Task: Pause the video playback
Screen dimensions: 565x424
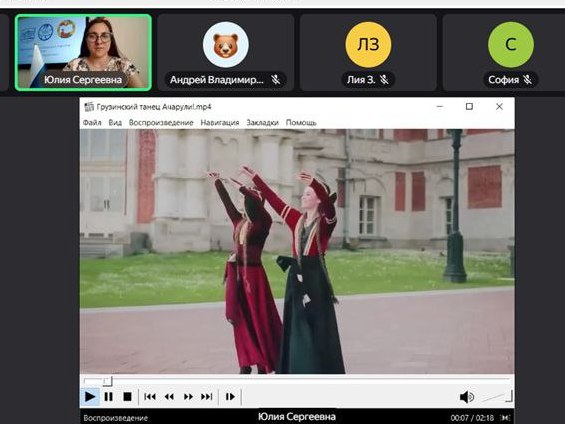Action: click(108, 397)
